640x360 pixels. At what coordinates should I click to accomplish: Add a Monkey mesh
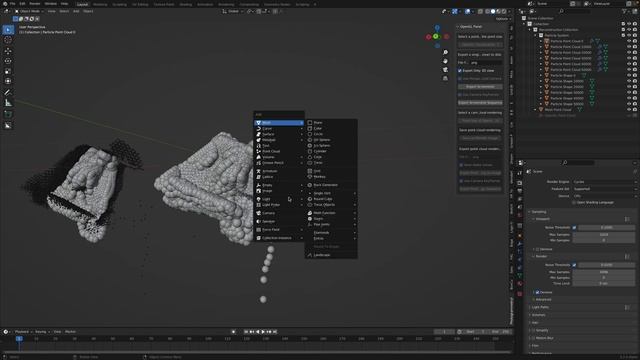pyautogui.click(x=331, y=177)
